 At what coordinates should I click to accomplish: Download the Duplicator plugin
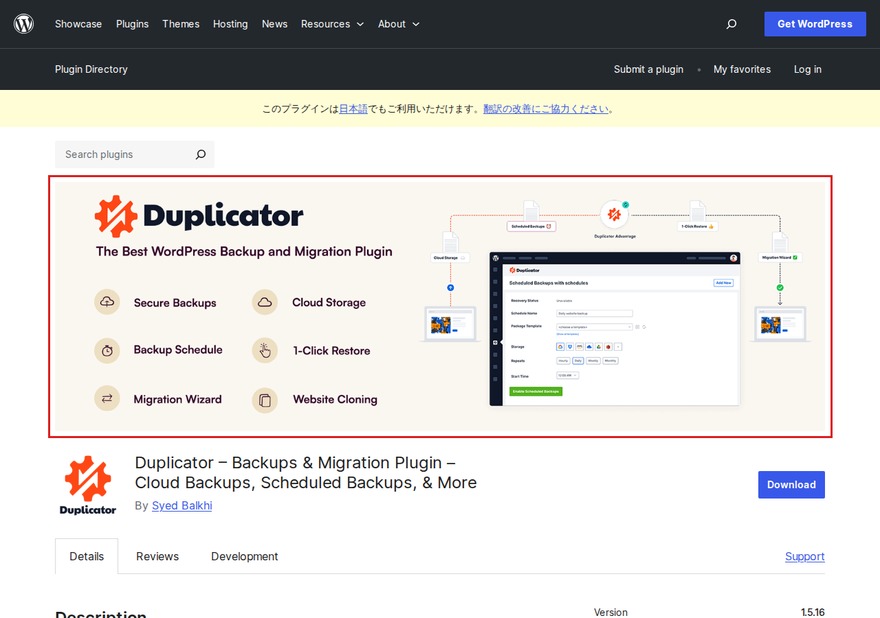pyautogui.click(x=791, y=484)
